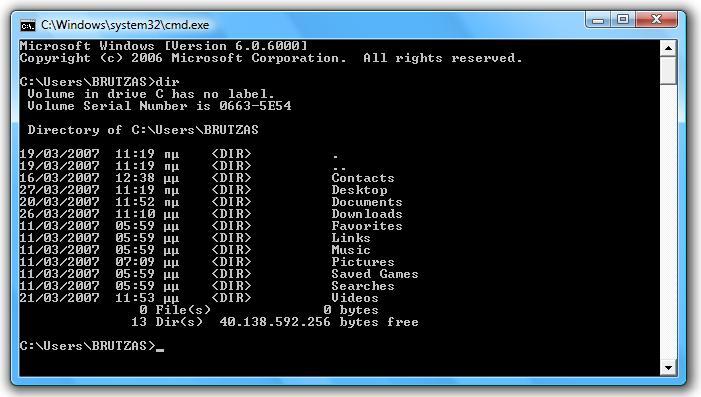This screenshot has height=397, width=701.
Task: Minimize the cmd.exe window
Action: [598, 20]
